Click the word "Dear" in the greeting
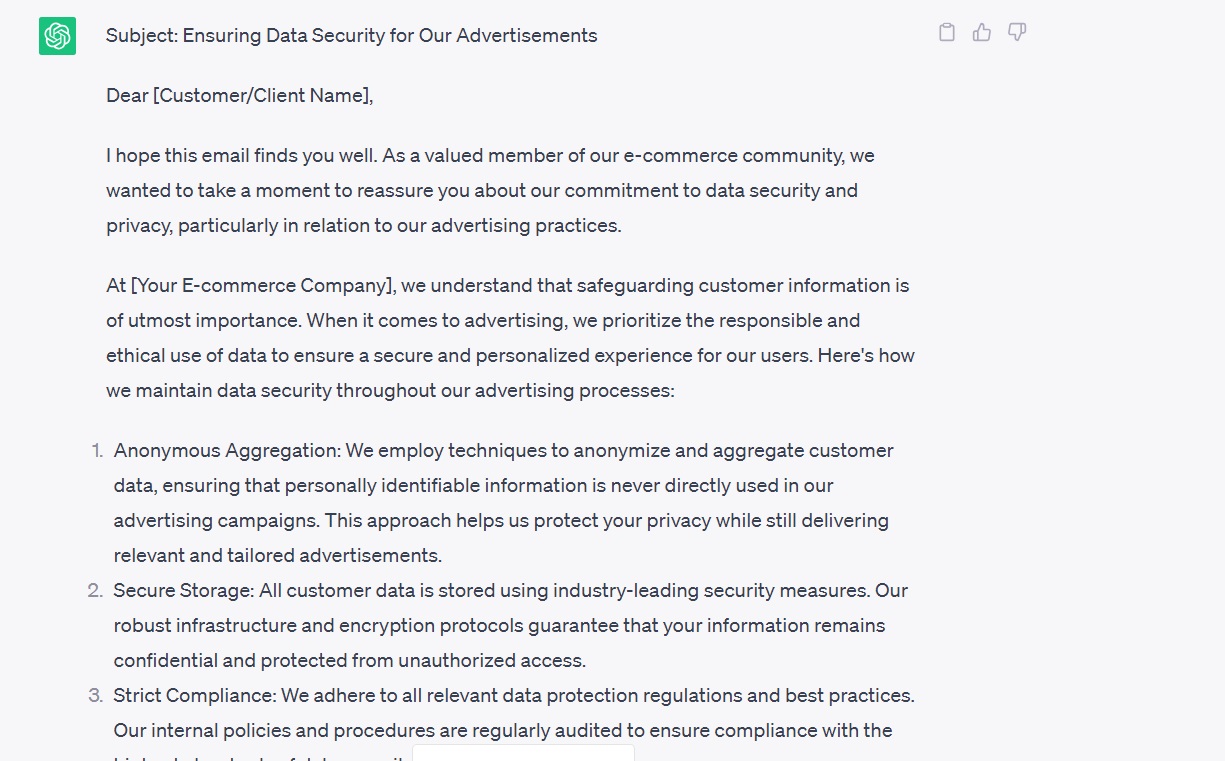The width and height of the screenshot is (1225, 761). click(127, 96)
